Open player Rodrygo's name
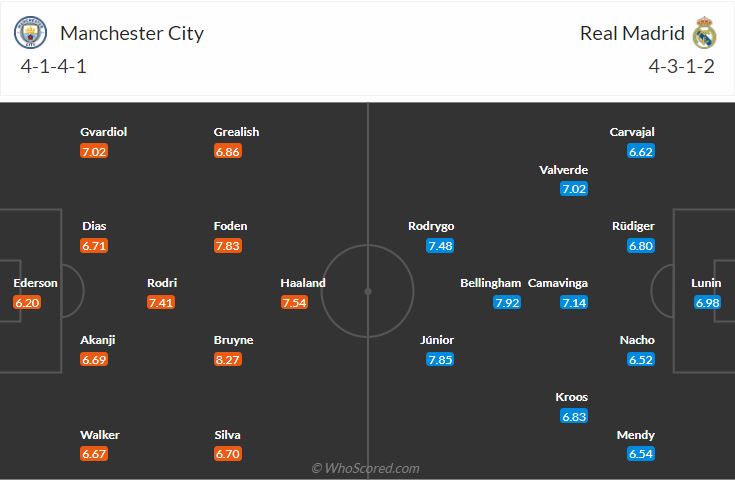This screenshot has height=480, width=735. click(x=431, y=226)
